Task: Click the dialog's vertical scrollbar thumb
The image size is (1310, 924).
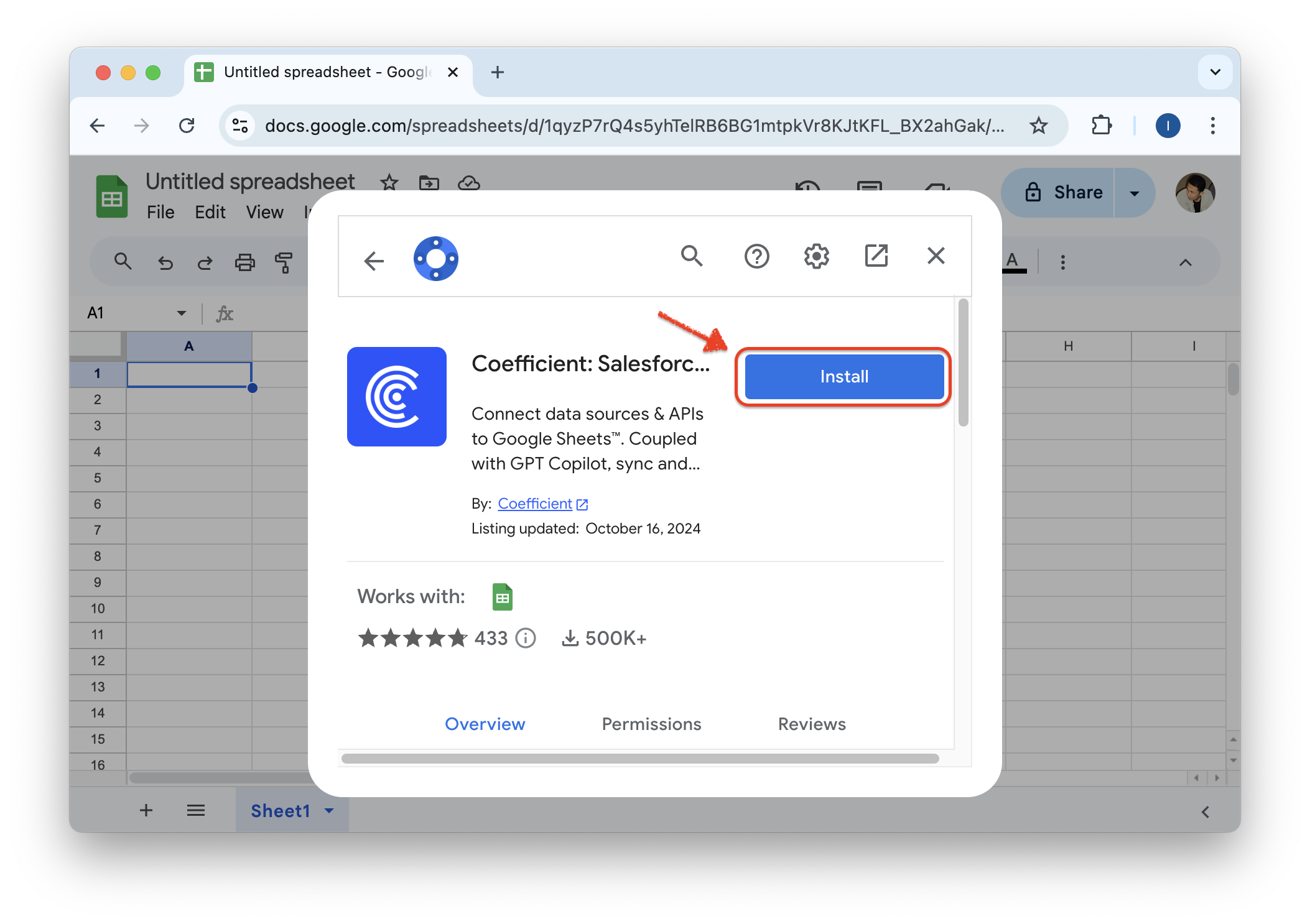Action: click(x=963, y=363)
